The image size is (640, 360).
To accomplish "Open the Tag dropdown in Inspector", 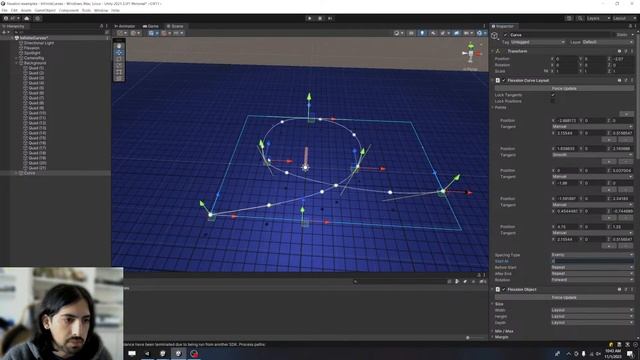I will tap(538, 42).
